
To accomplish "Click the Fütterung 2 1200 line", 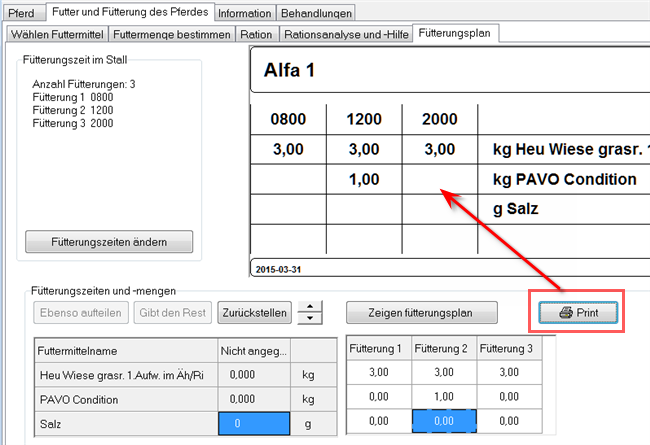I will (x=73, y=110).
